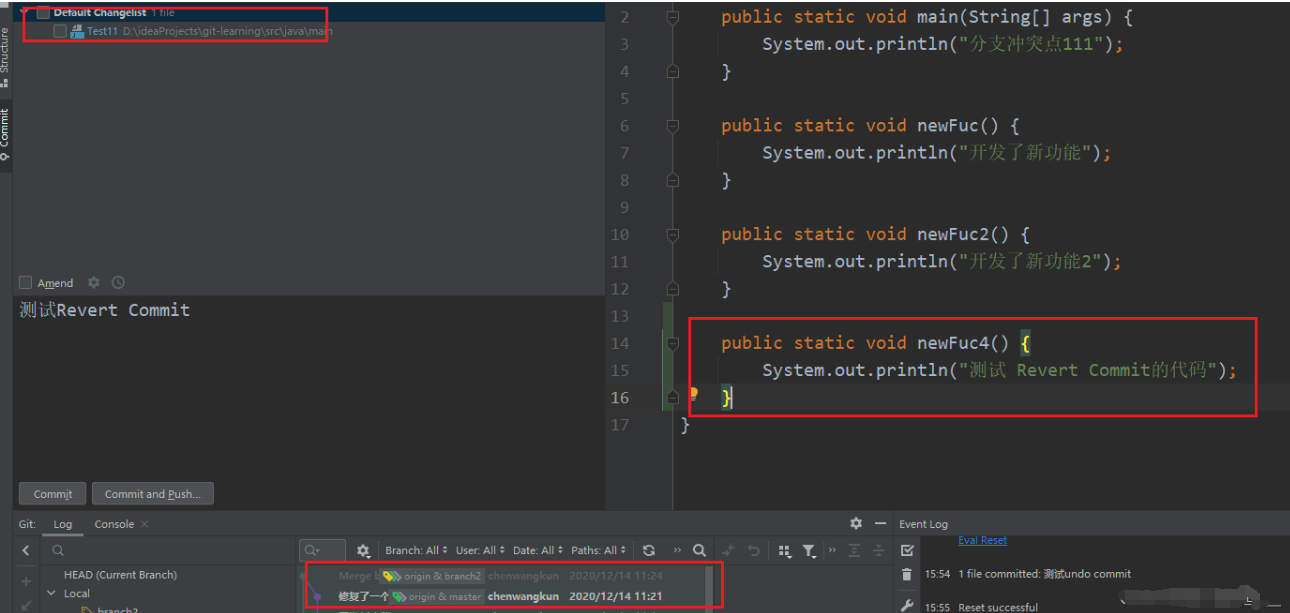Open the Eval Reset link
1290x613 pixels.
click(982, 540)
